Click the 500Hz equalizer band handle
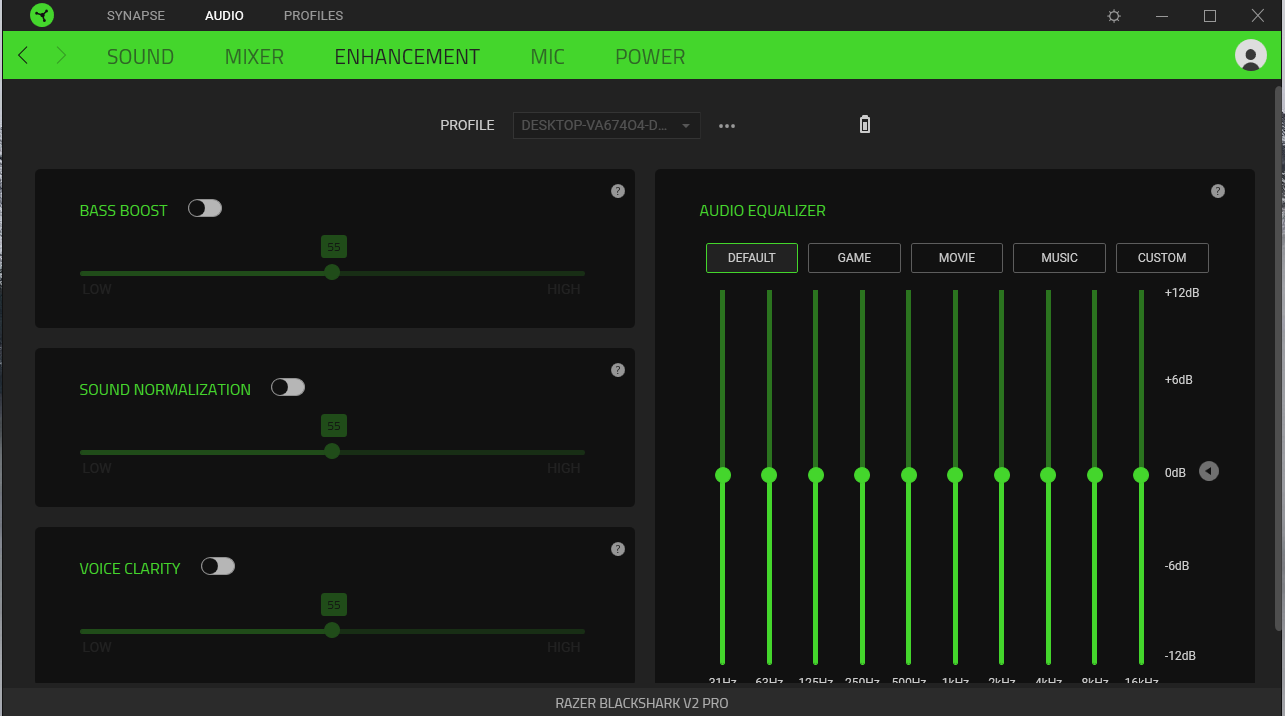This screenshot has height=716, width=1285. (x=909, y=475)
